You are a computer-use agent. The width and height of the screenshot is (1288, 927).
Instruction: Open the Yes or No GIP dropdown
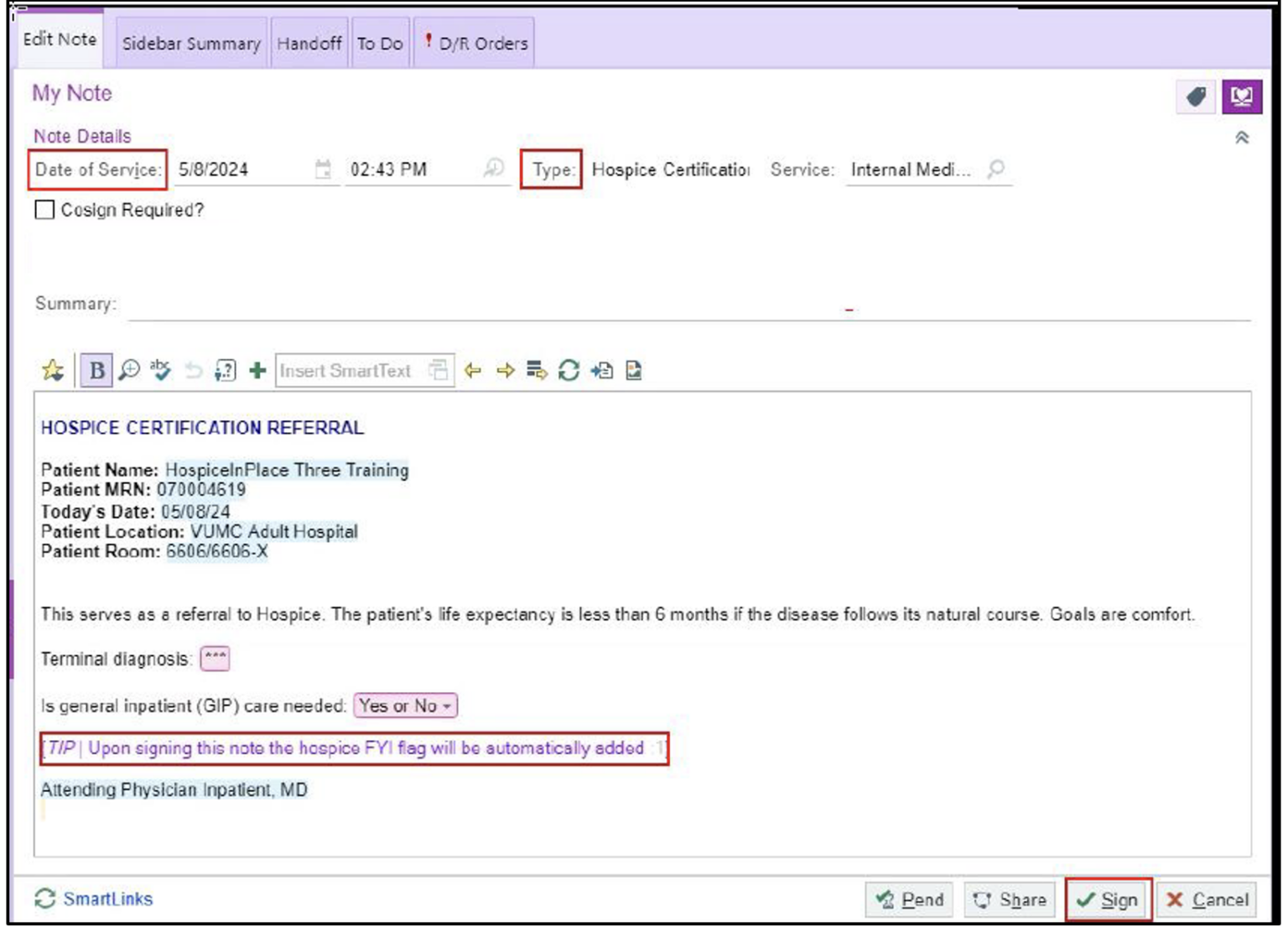[406, 706]
